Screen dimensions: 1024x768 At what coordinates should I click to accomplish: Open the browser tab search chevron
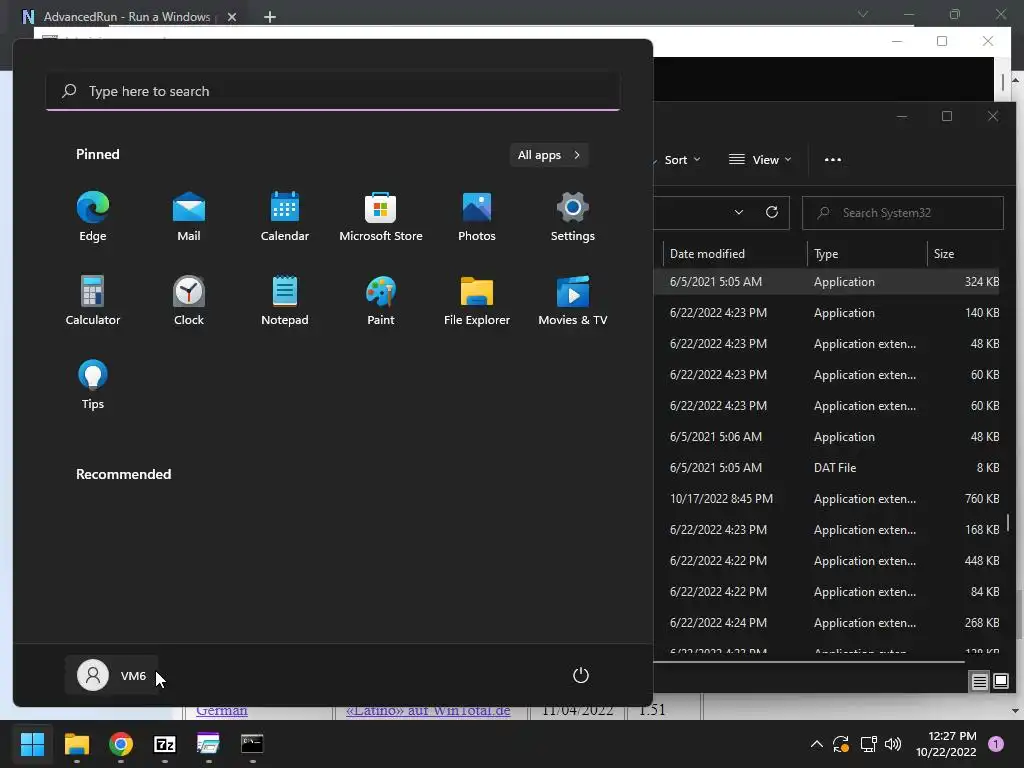(x=863, y=14)
